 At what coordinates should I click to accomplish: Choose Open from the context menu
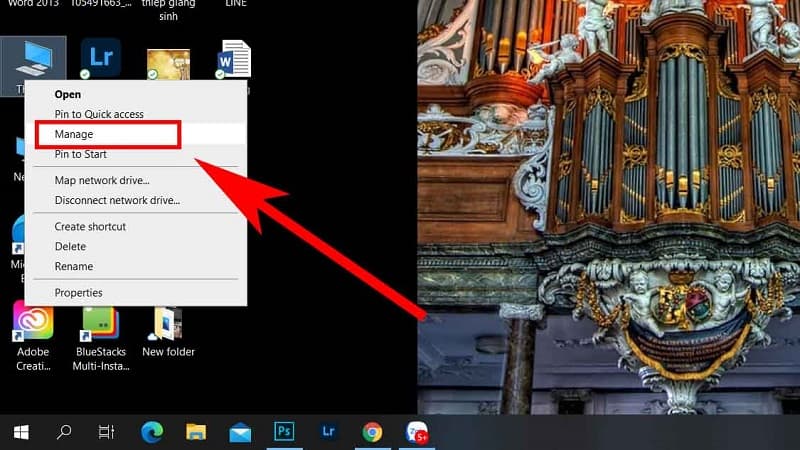tap(68, 95)
